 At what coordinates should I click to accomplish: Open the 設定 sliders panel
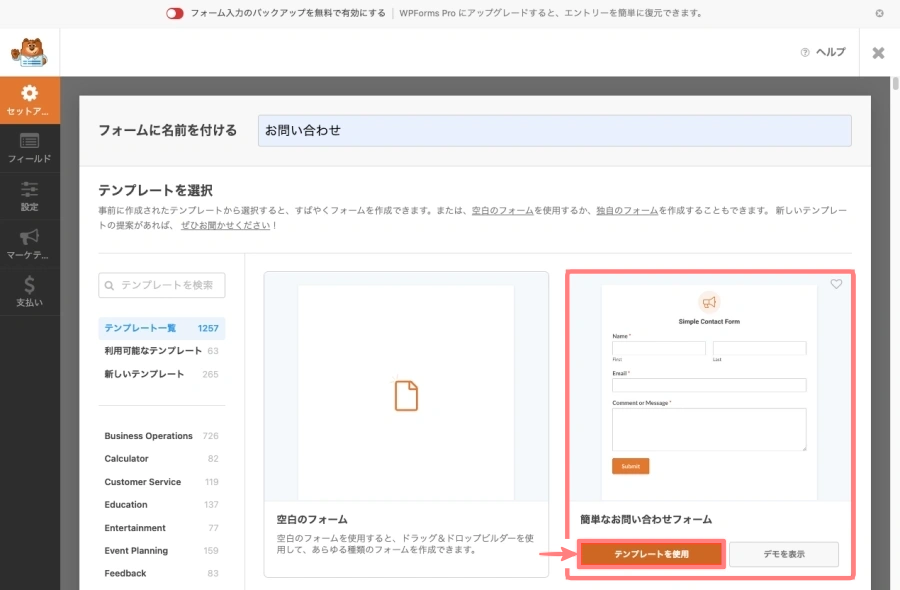point(30,196)
